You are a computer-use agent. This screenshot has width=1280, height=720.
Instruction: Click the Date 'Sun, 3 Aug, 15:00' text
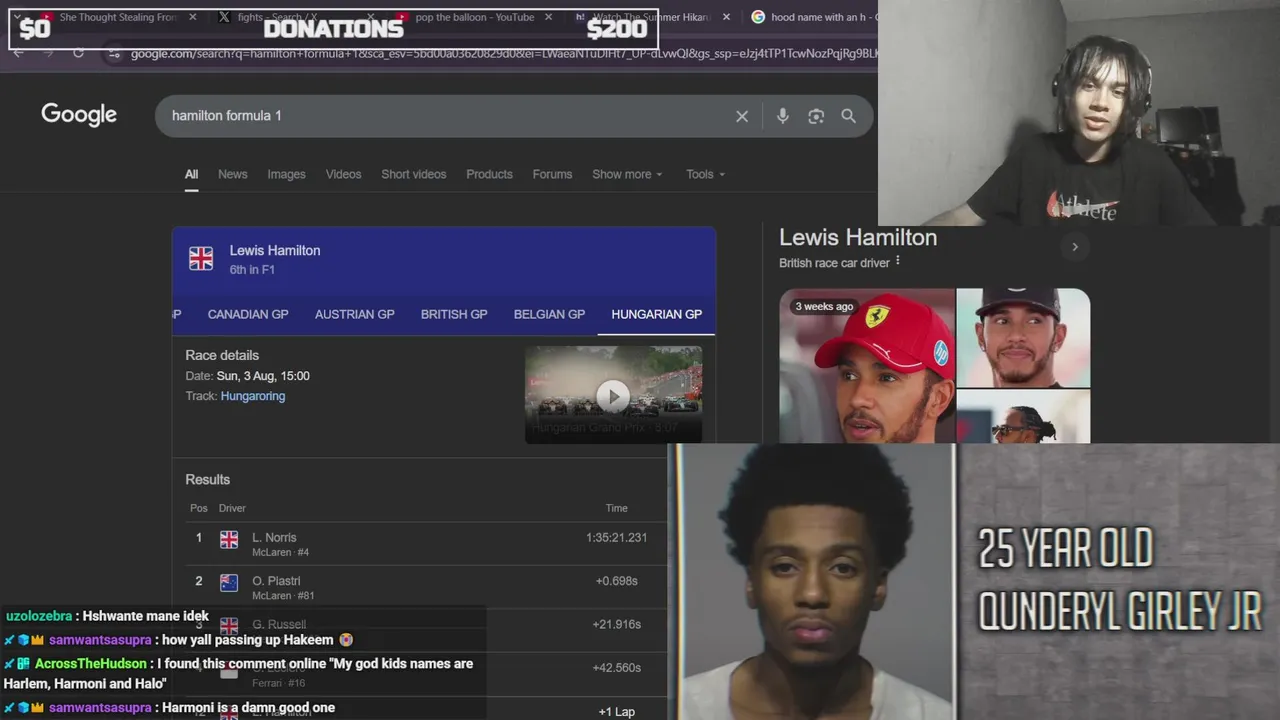263,376
